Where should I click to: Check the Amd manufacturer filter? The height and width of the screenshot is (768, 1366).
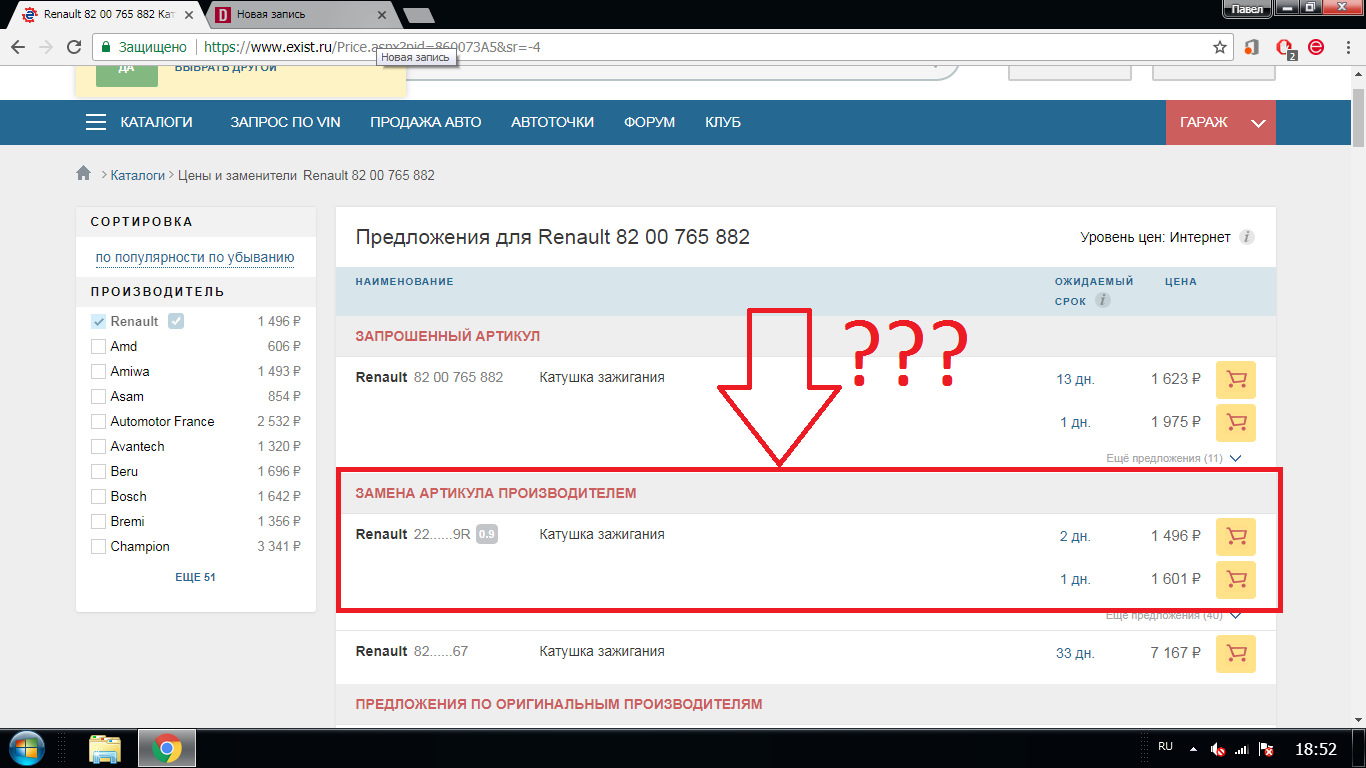click(x=98, y=347)
